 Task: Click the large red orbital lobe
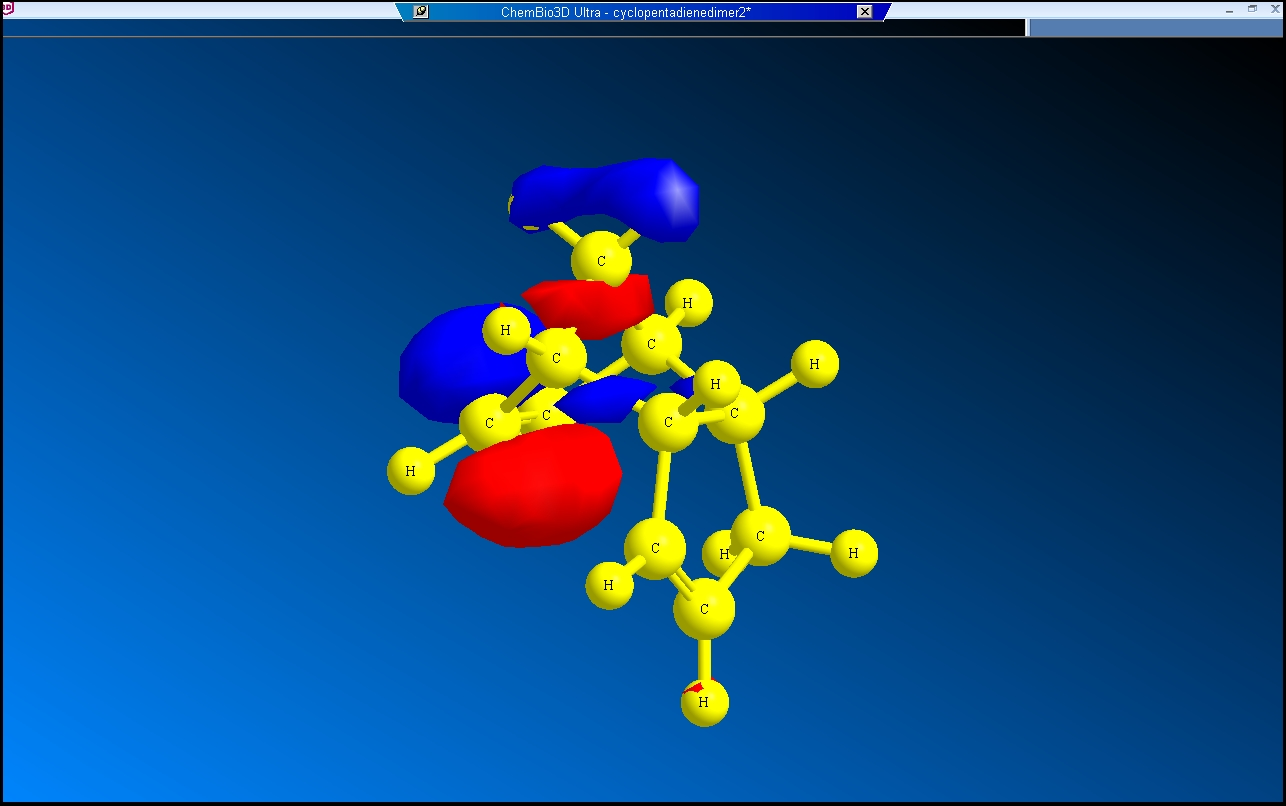click(x=532, y=486)
